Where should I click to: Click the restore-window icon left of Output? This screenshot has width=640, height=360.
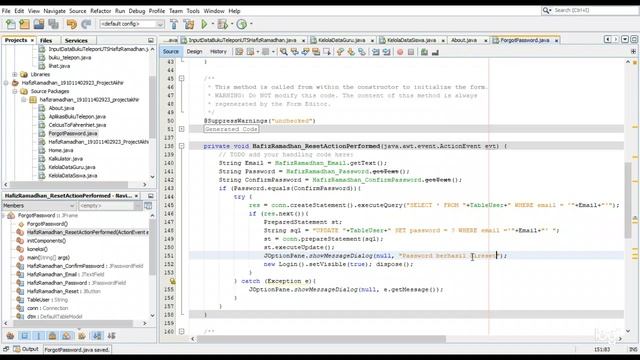[x=6, y=349]
